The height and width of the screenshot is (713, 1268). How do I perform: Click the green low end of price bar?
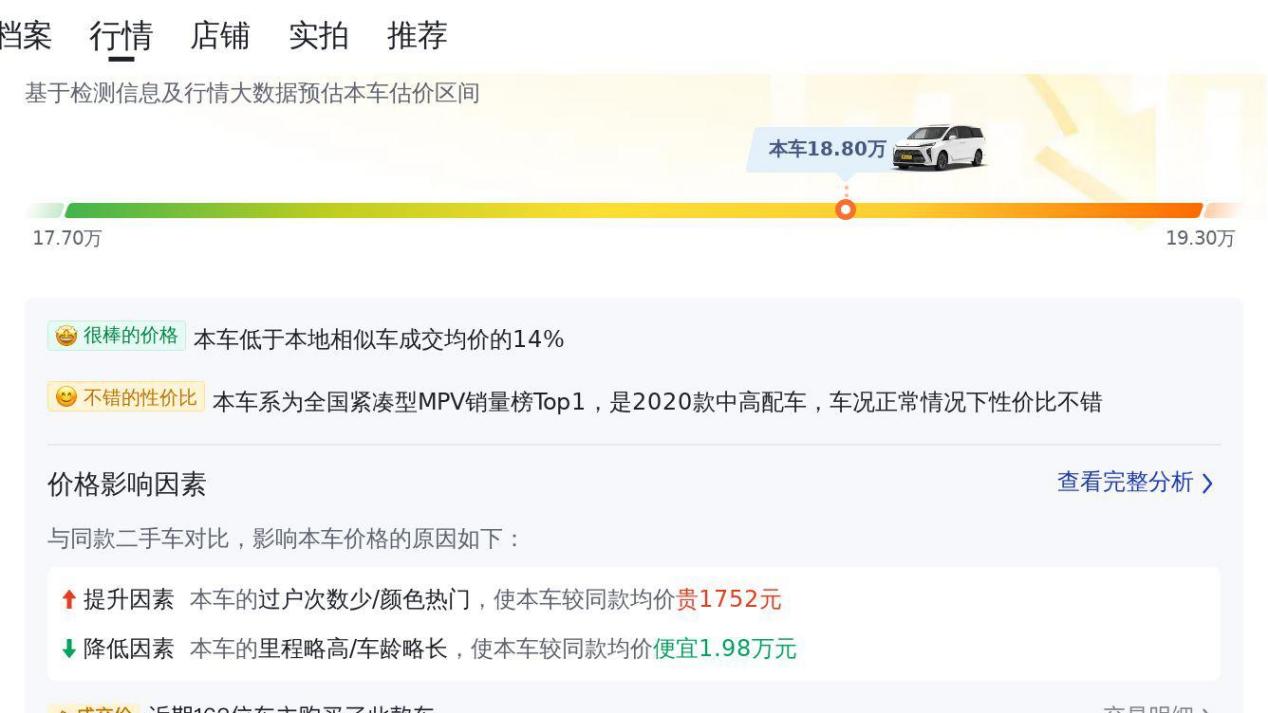[90, 210]
